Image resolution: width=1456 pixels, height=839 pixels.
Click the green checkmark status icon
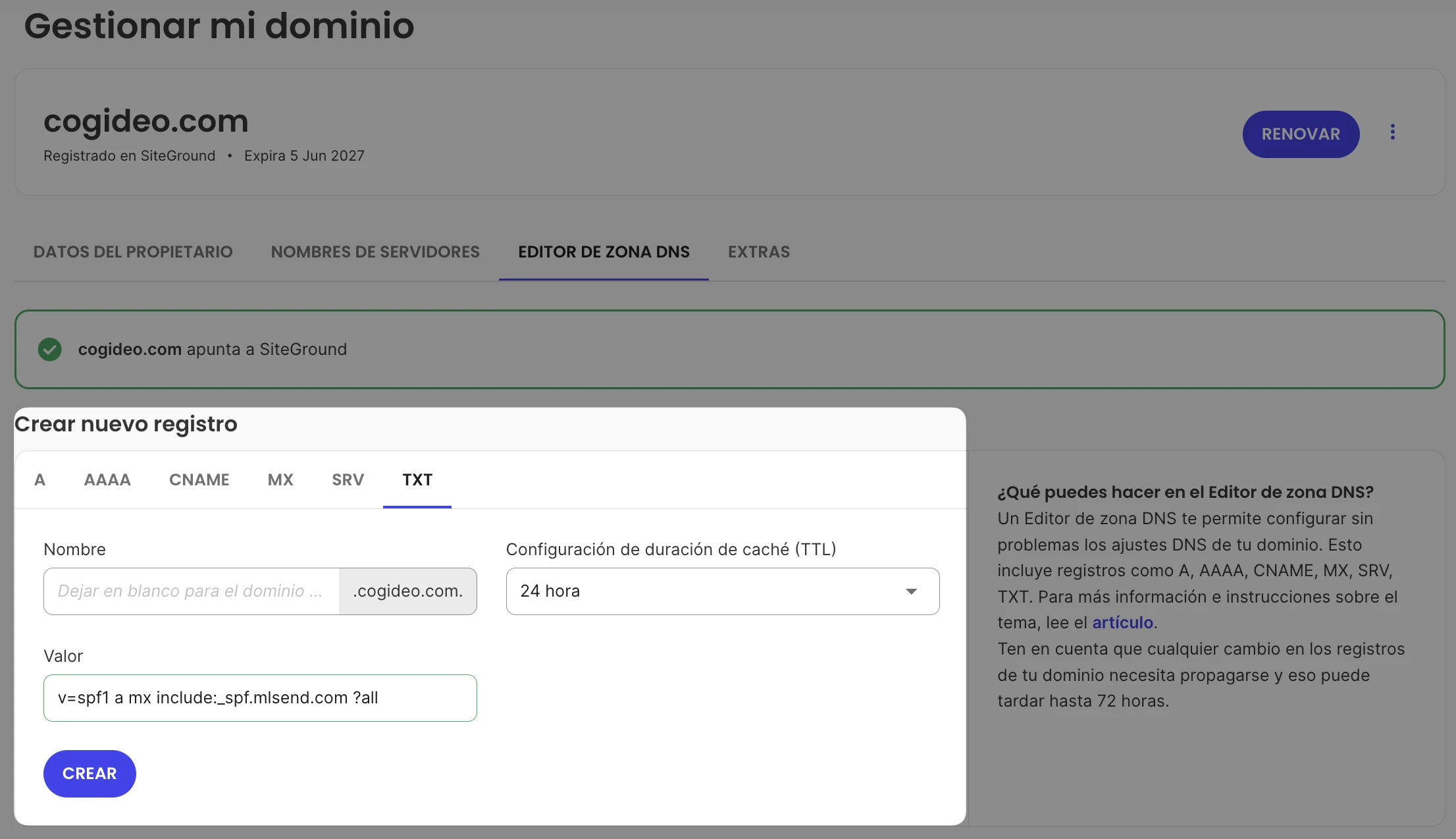(x=50, y=349)
